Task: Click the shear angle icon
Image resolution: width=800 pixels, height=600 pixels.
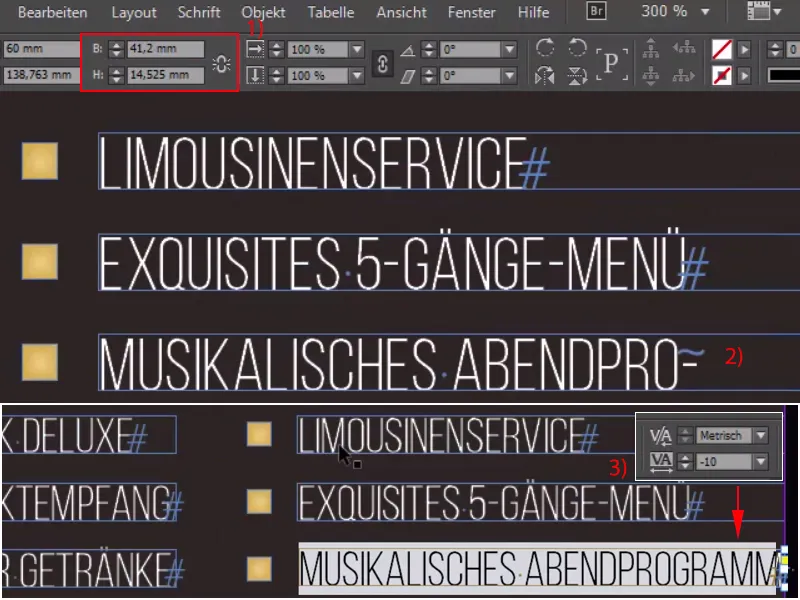Action: [x=407, y=77]
